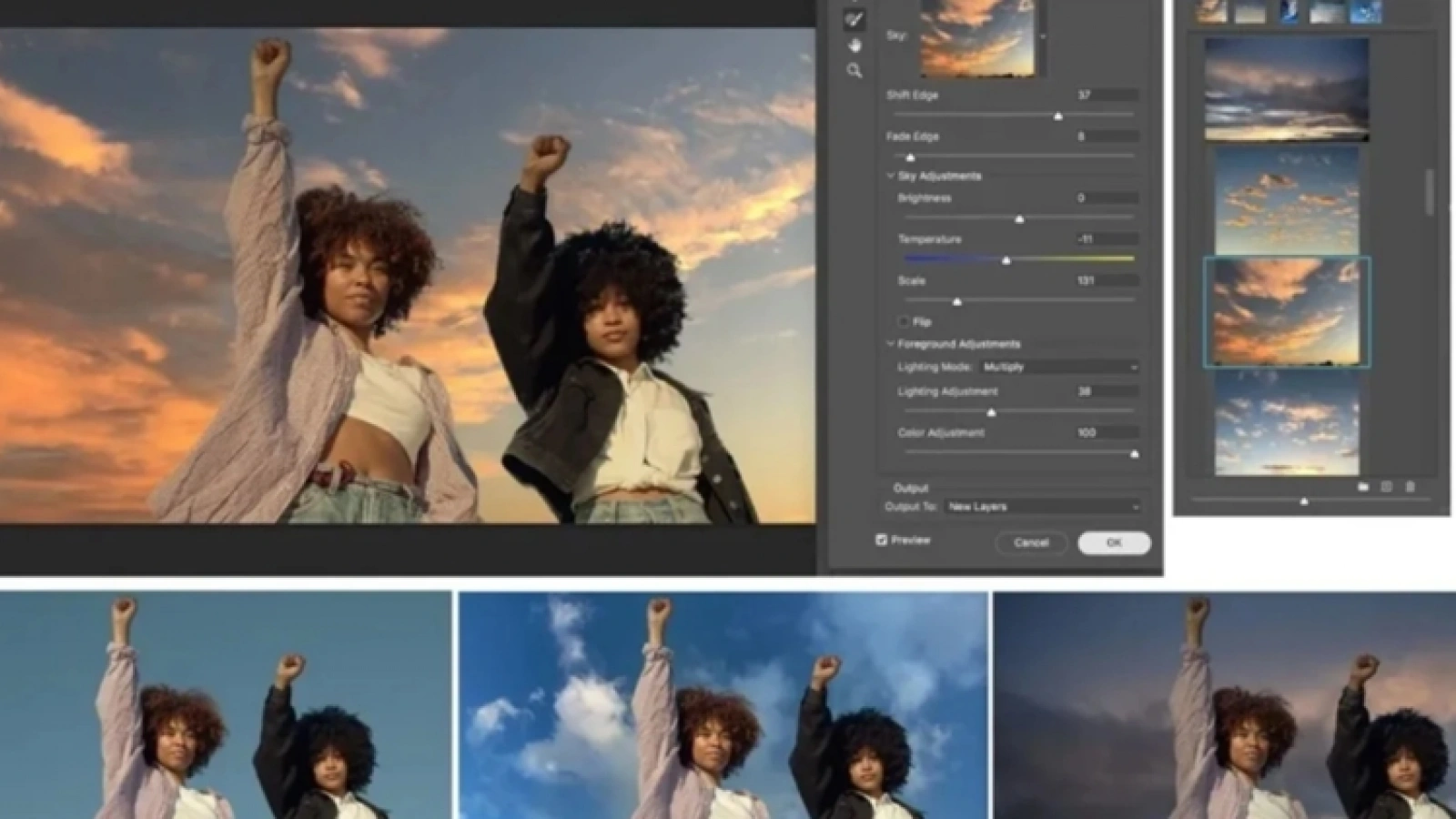1456x819 pixels.
Task: Click the Scale value field
Action: tap(1106, 281)
